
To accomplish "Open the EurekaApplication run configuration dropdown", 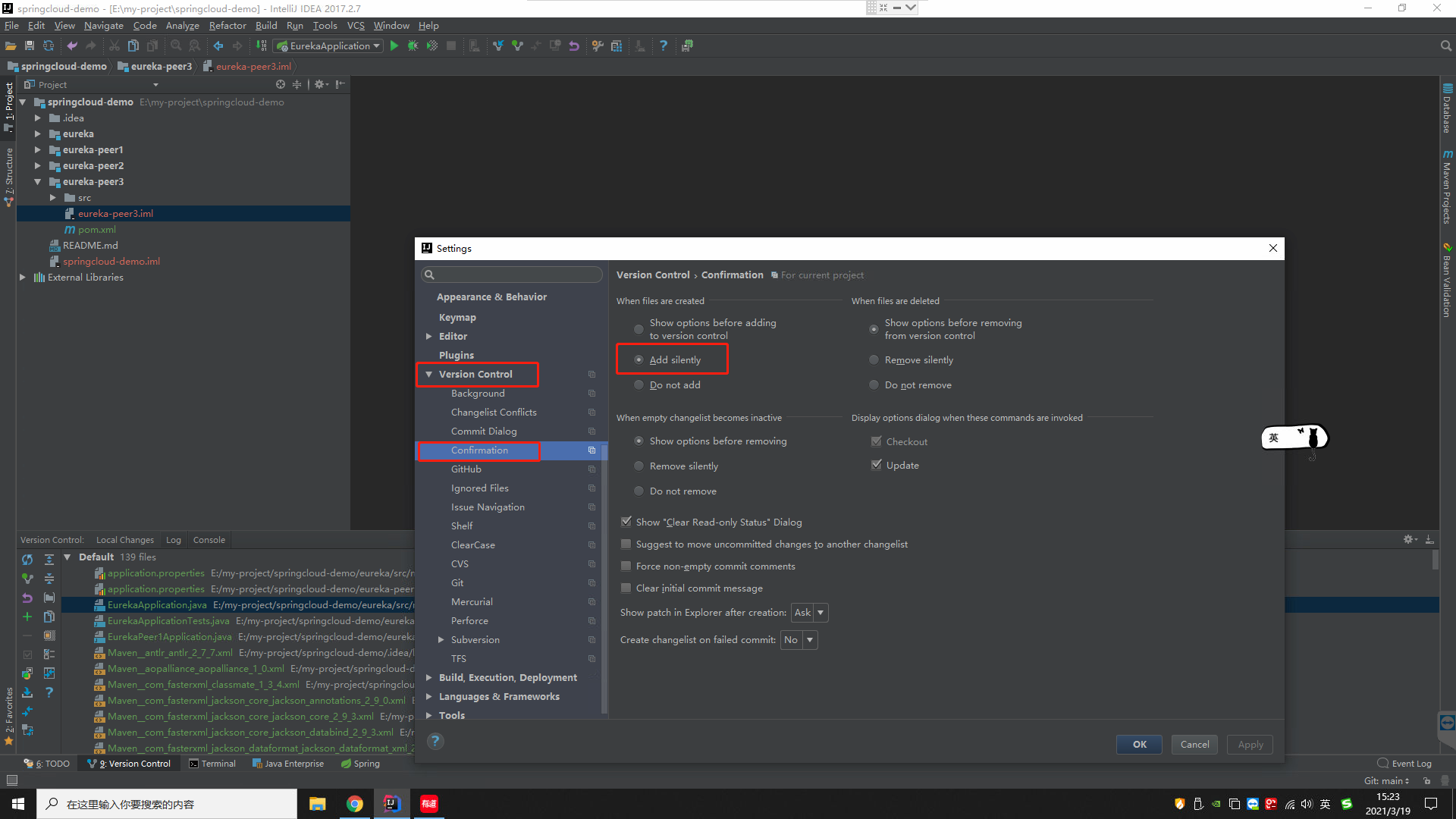I will point(329,46).
